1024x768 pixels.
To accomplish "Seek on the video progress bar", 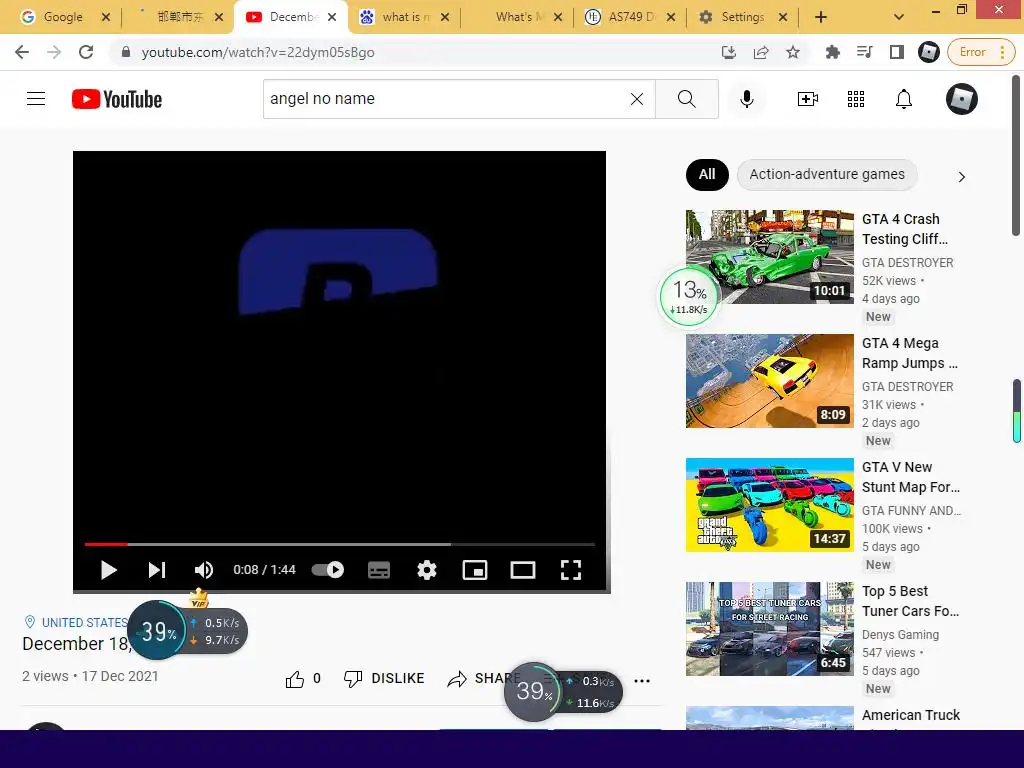I will click(x=340, y=544).
